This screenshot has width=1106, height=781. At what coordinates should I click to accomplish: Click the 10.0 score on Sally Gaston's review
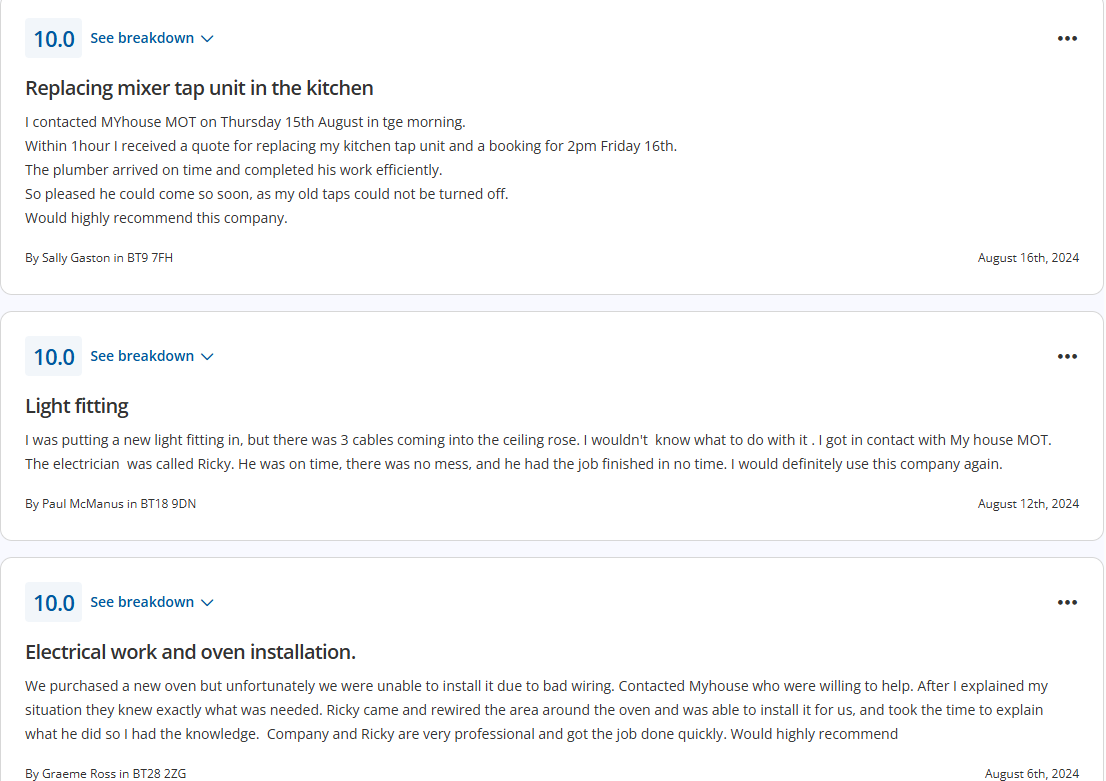click(x=54, y=39)
